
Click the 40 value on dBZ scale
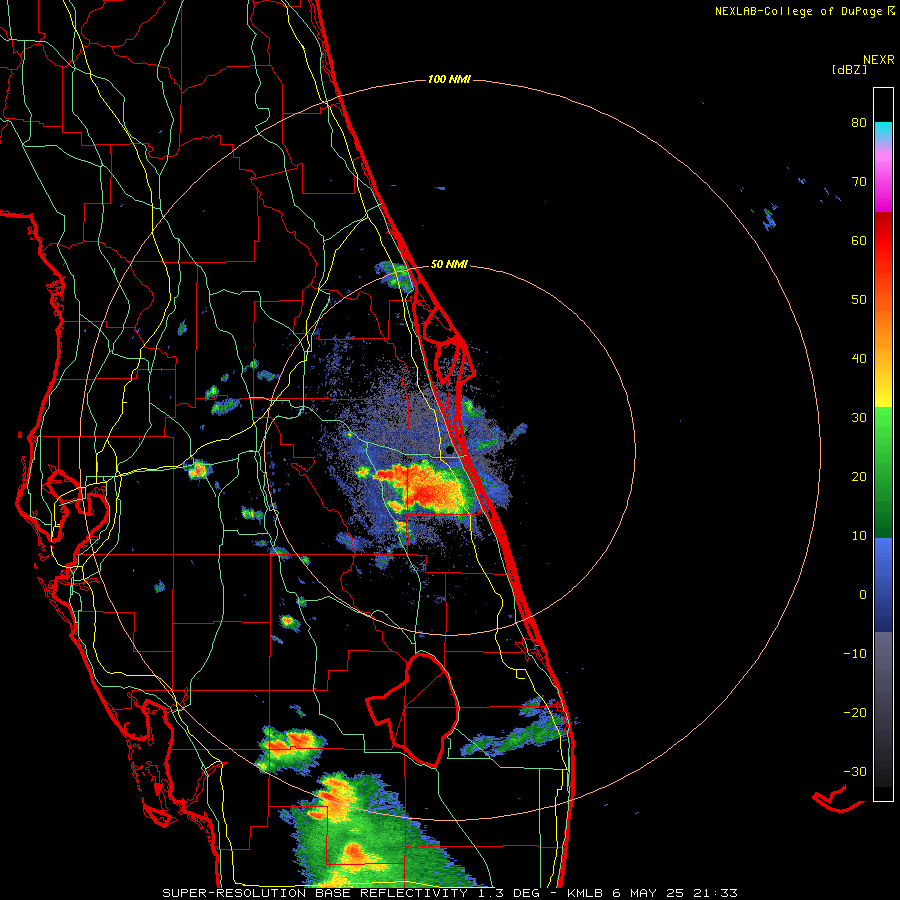[859, 359]
